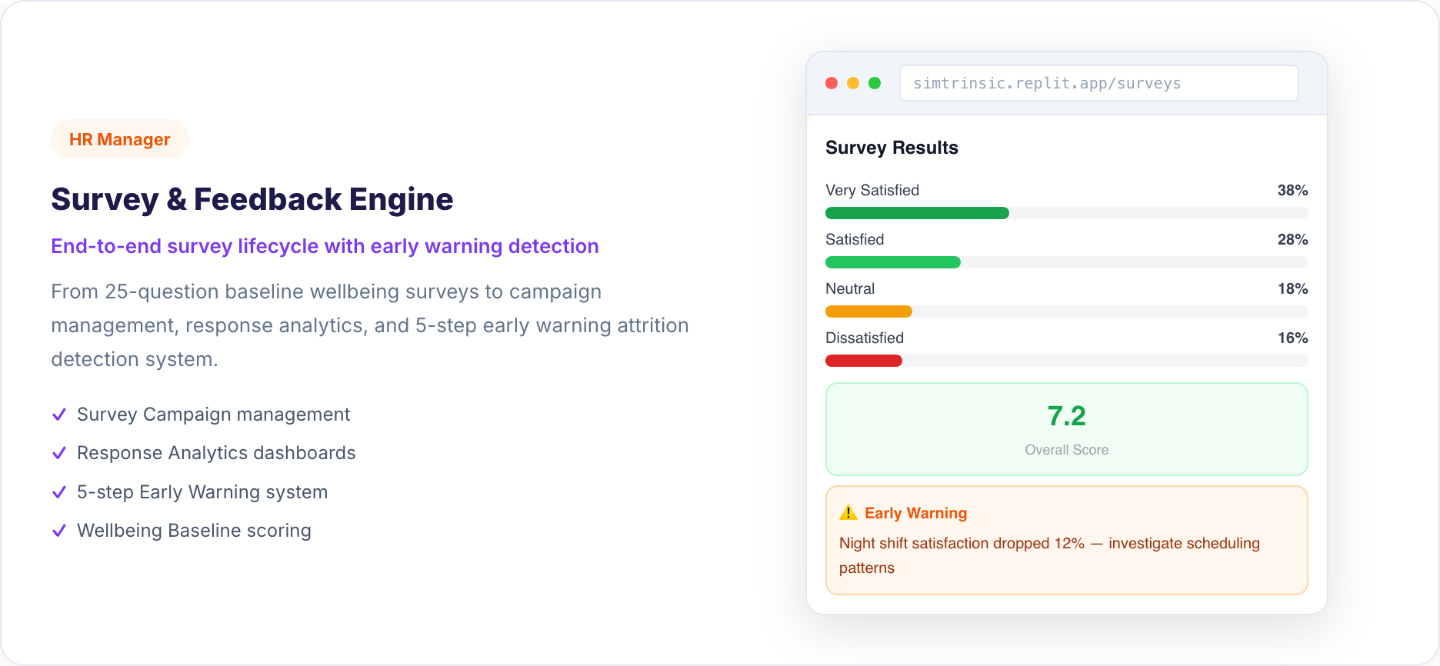Open the early warning detection subtitle link

point(324,246)
